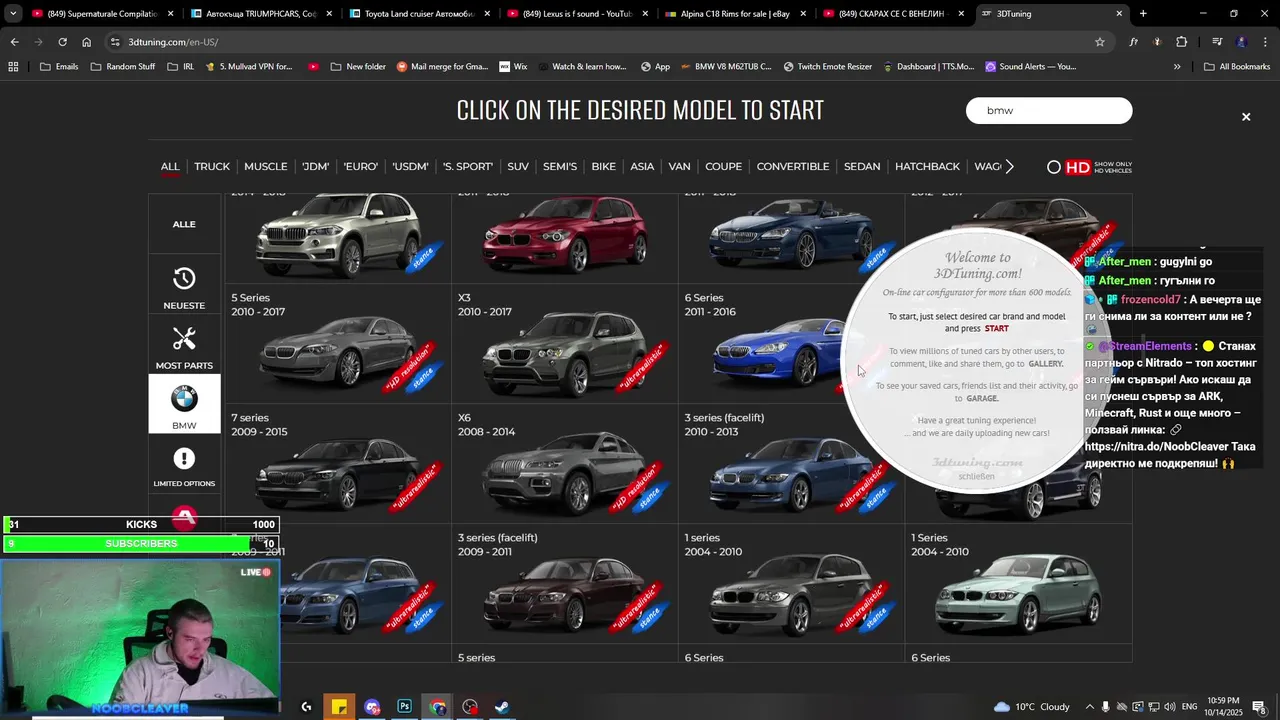Image resolution: width=1280 pixels, height=720 pixels.
Task: Open the tab search dropdown arrow
Action: click(12, 14)
